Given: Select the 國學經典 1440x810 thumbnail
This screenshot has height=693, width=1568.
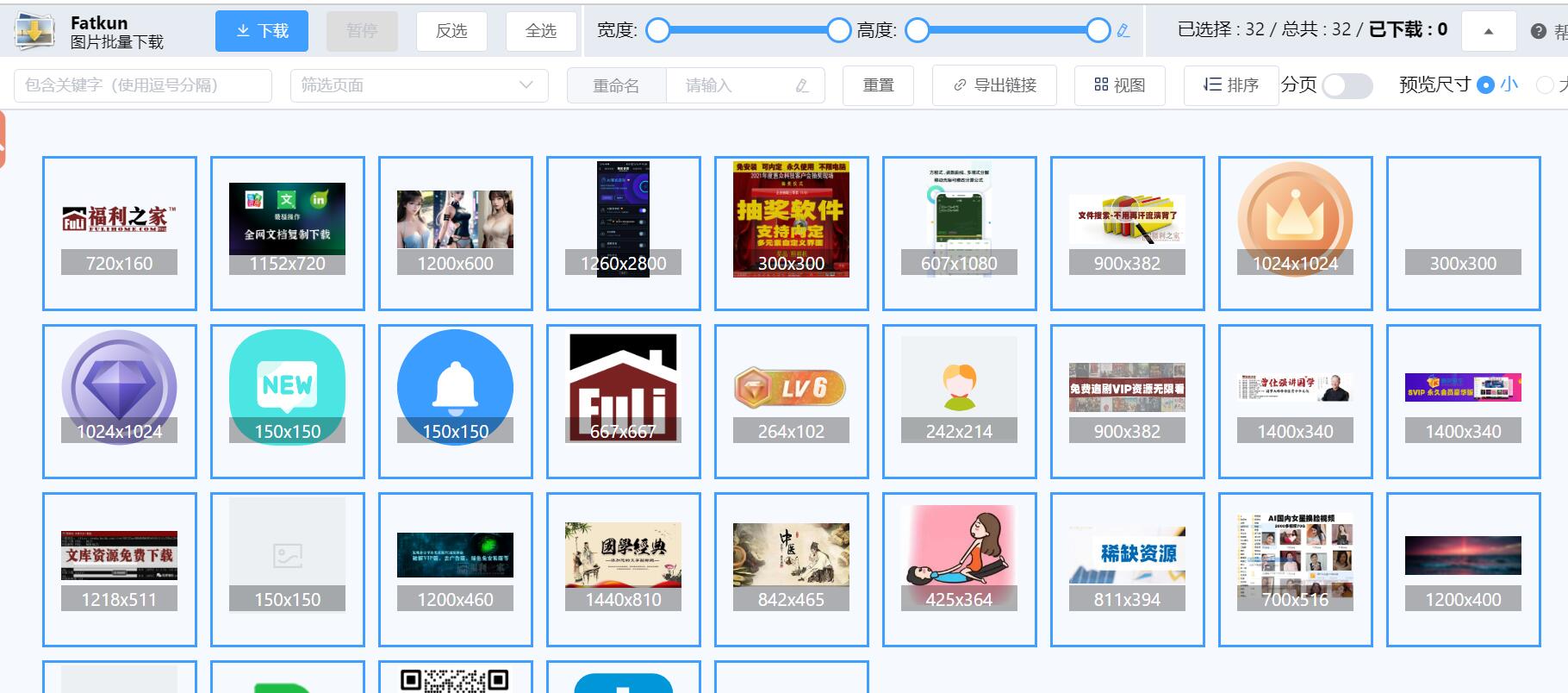Looking at the screenshot, I should pyautogui.click(x=624, y=570).
